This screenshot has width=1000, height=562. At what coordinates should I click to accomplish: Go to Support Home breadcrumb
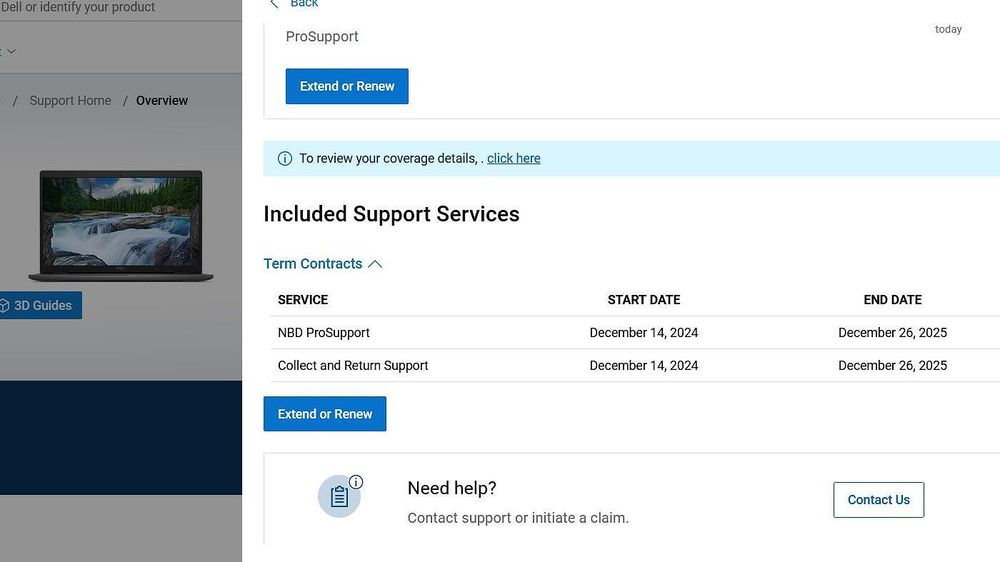tap(70, 101)
